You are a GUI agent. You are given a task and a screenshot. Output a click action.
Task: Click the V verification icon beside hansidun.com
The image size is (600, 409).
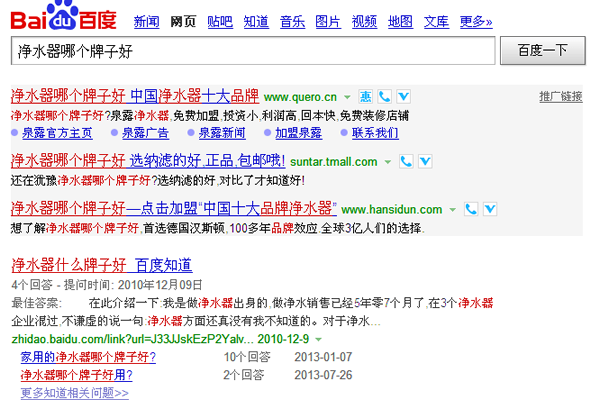(490, 209)
